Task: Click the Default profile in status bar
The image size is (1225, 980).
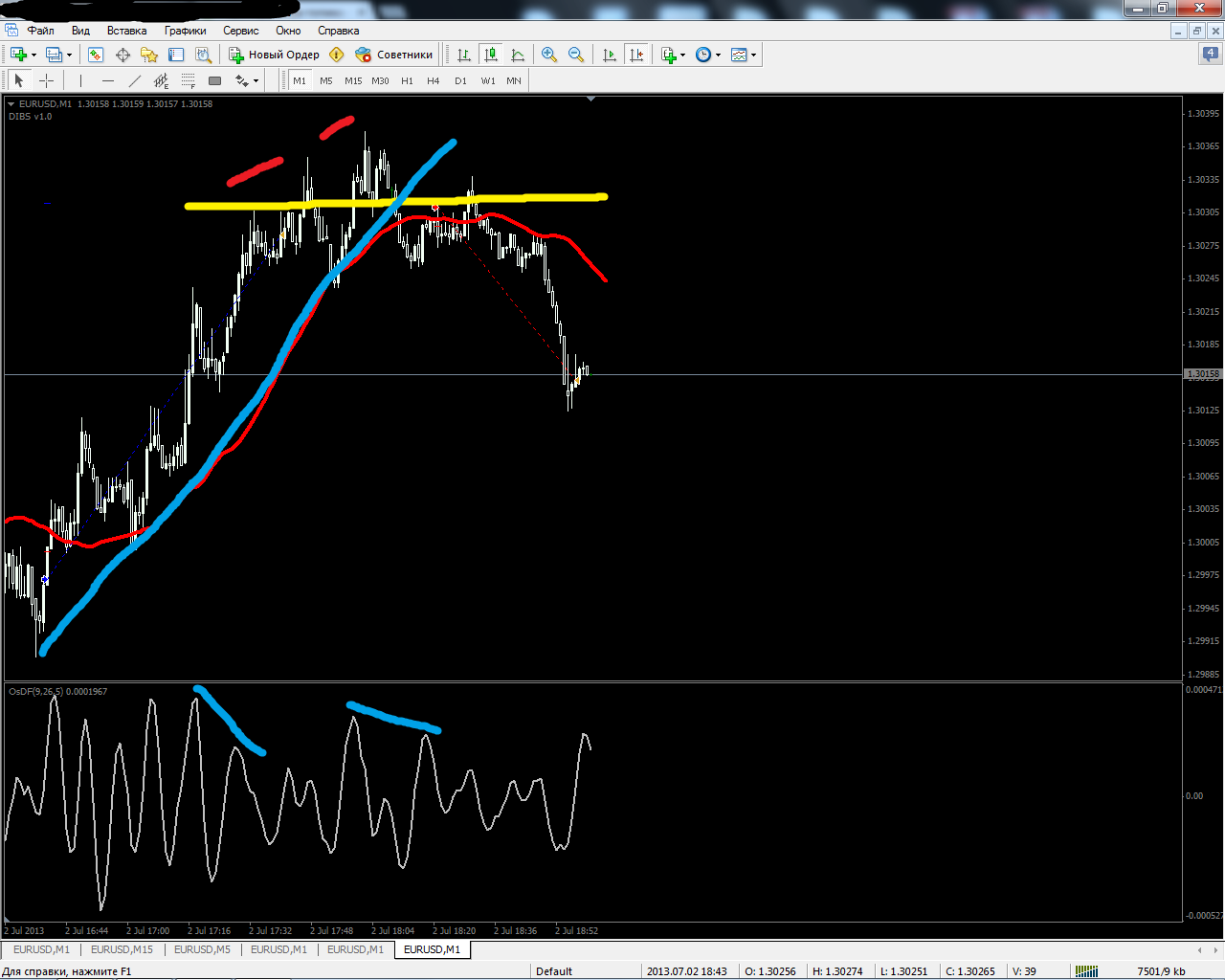Action: [554, 971]
